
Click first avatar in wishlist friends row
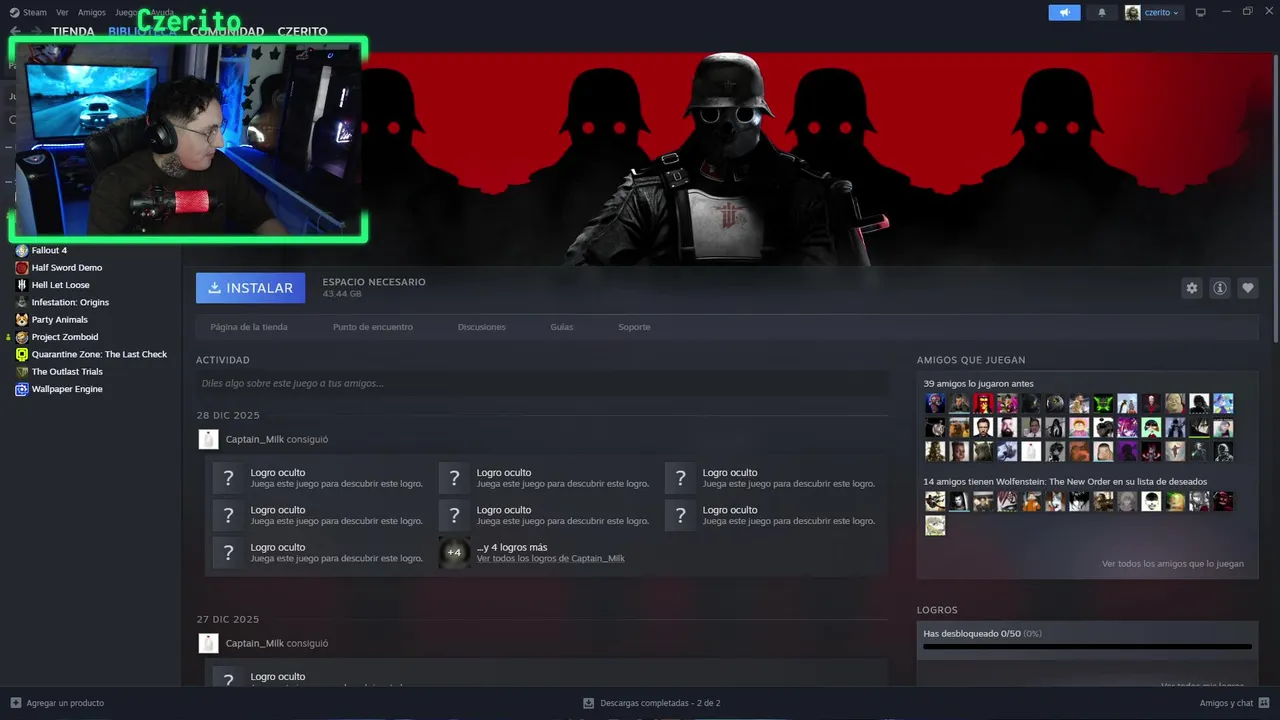935,501
